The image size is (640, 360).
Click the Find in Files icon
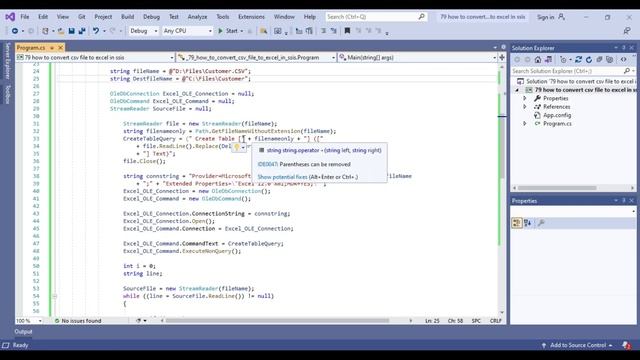pyautogui.click(x=264, y=31)
